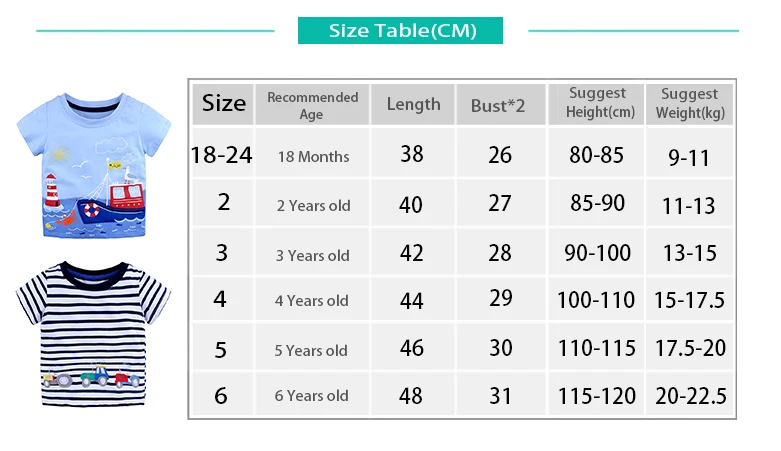This screenshot has width=781, height=451.
Task: Click the Bust*2 column header
Action: 501,104
